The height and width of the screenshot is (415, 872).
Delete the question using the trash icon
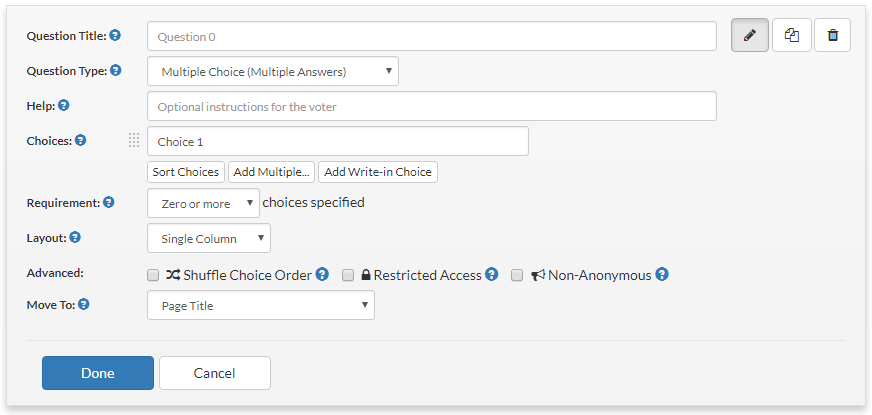click(833, 35)
